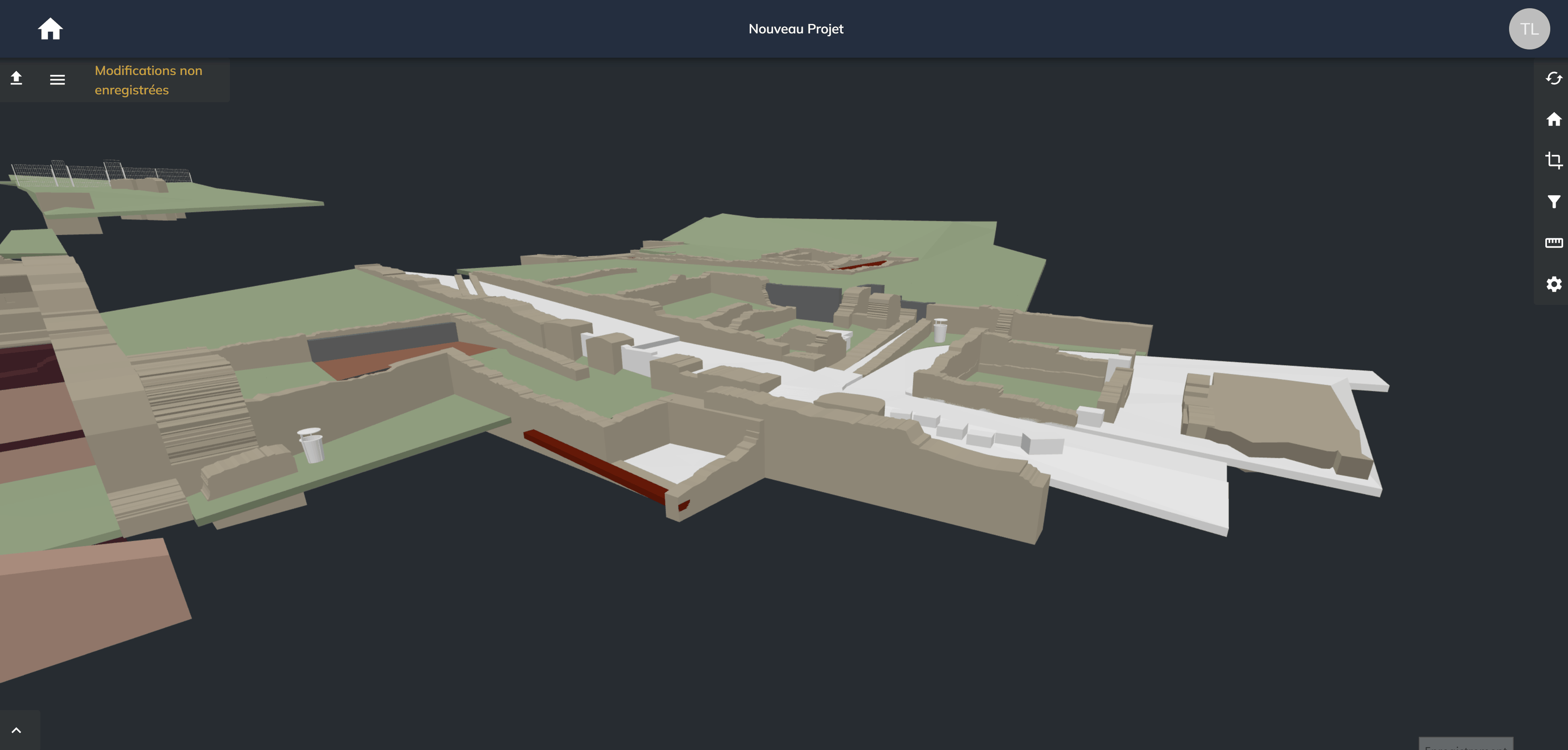Expand the bottom-left chevron panel
Screen dimensions: 1568x750
[16, 730]
